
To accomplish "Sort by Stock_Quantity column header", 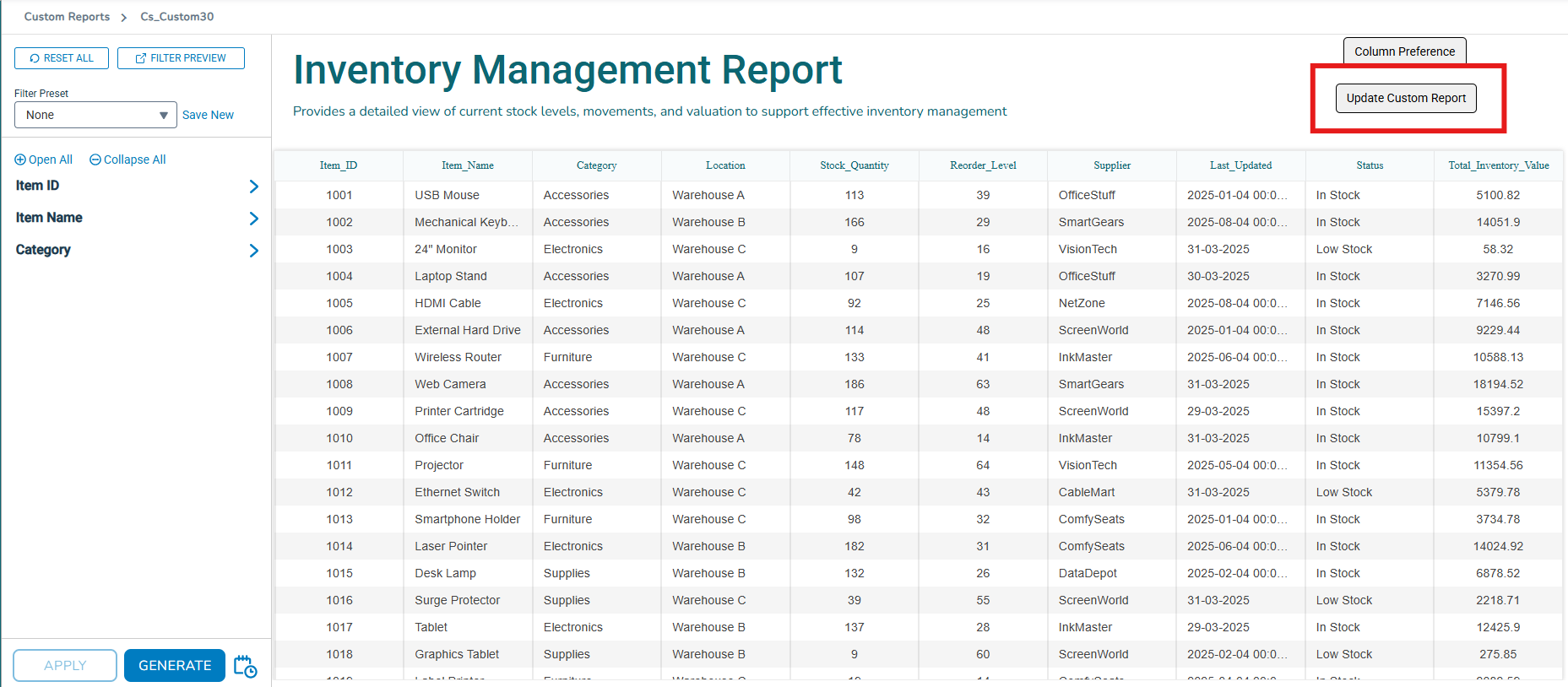I will pos(854,165).
